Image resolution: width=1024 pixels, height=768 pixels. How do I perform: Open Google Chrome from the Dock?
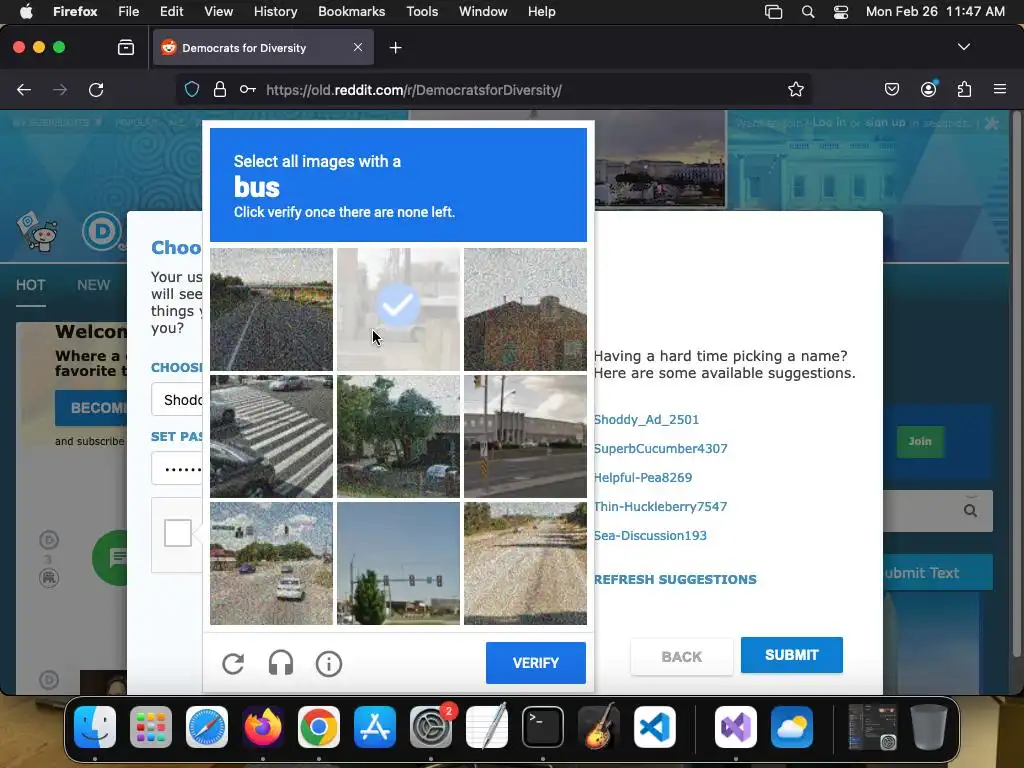[x=319, y=727]
